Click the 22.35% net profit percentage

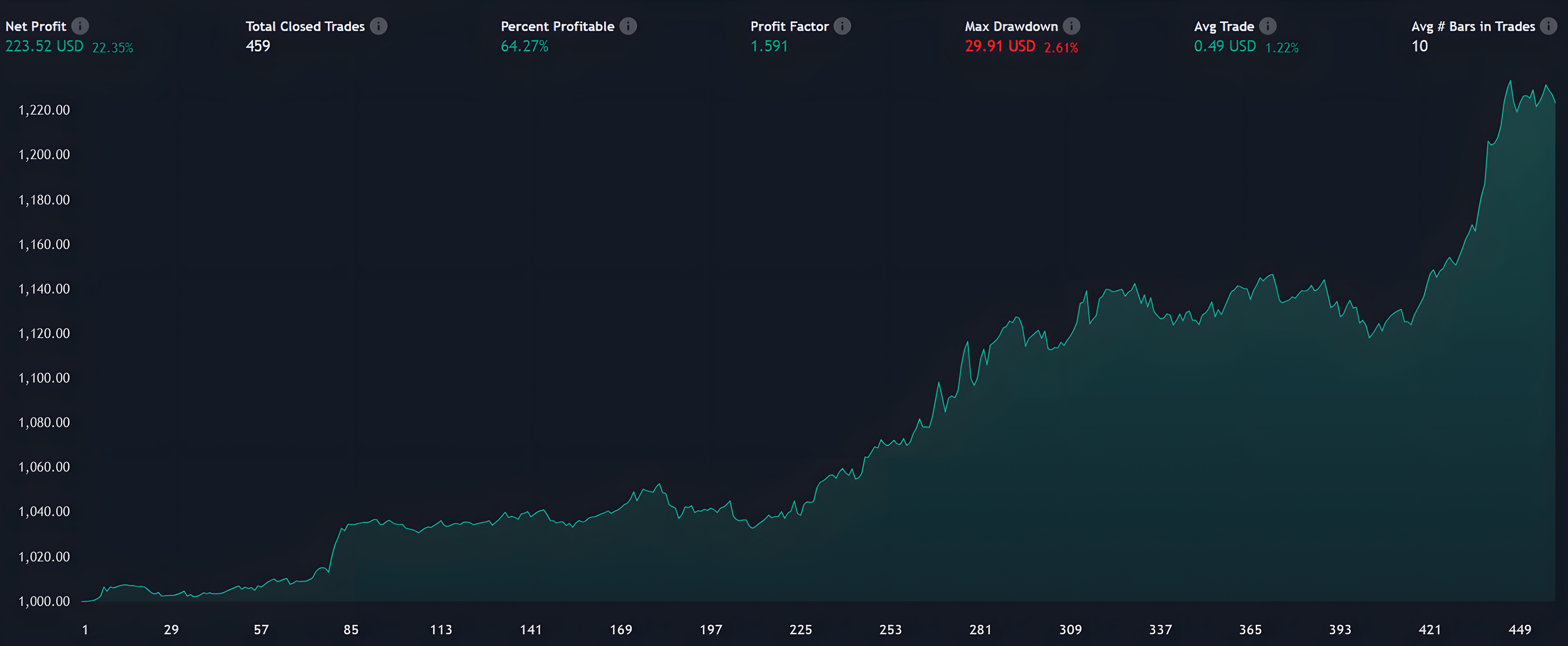pos(113,48)
